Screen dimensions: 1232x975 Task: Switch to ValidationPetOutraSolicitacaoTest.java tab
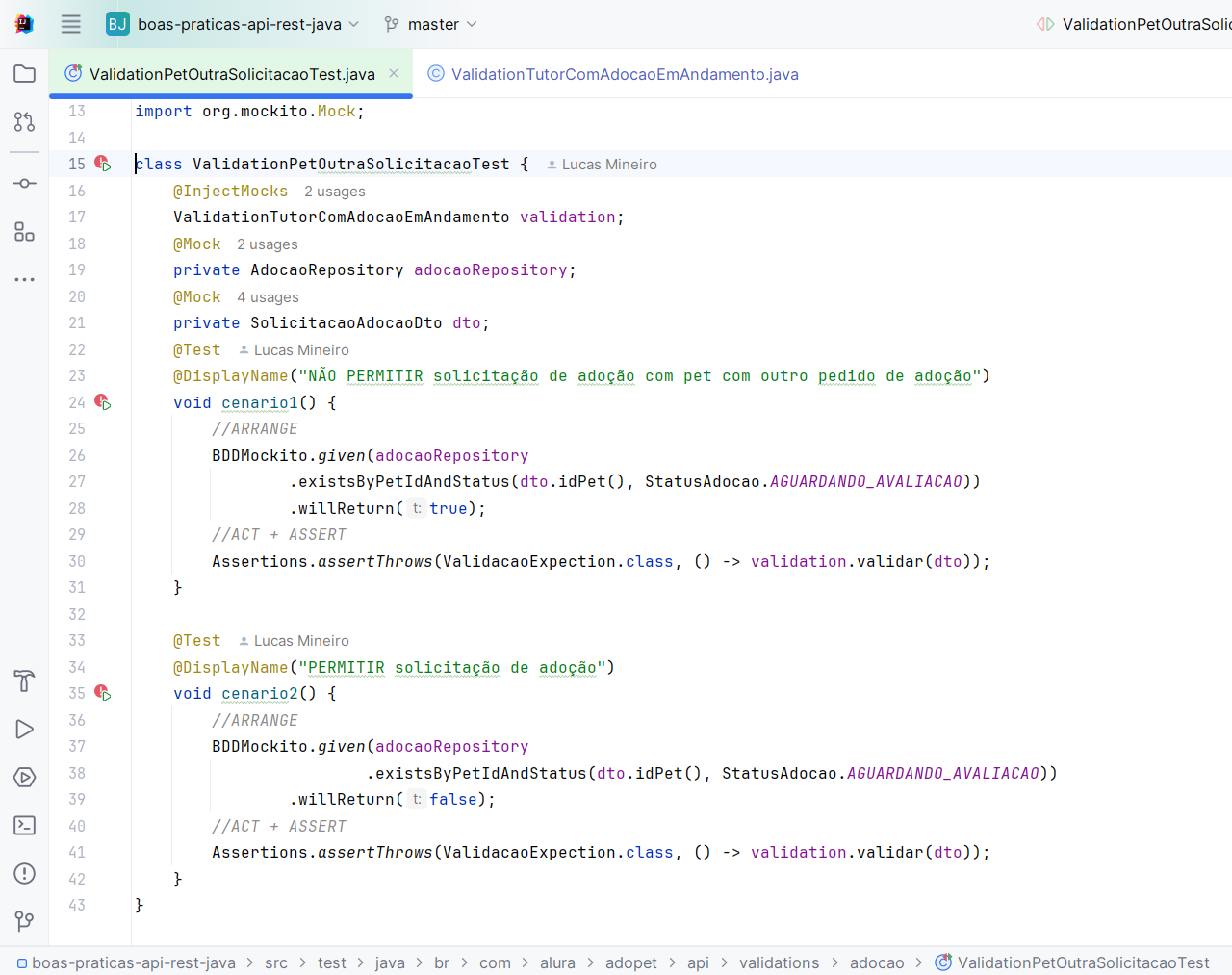[x=232, y=74]
